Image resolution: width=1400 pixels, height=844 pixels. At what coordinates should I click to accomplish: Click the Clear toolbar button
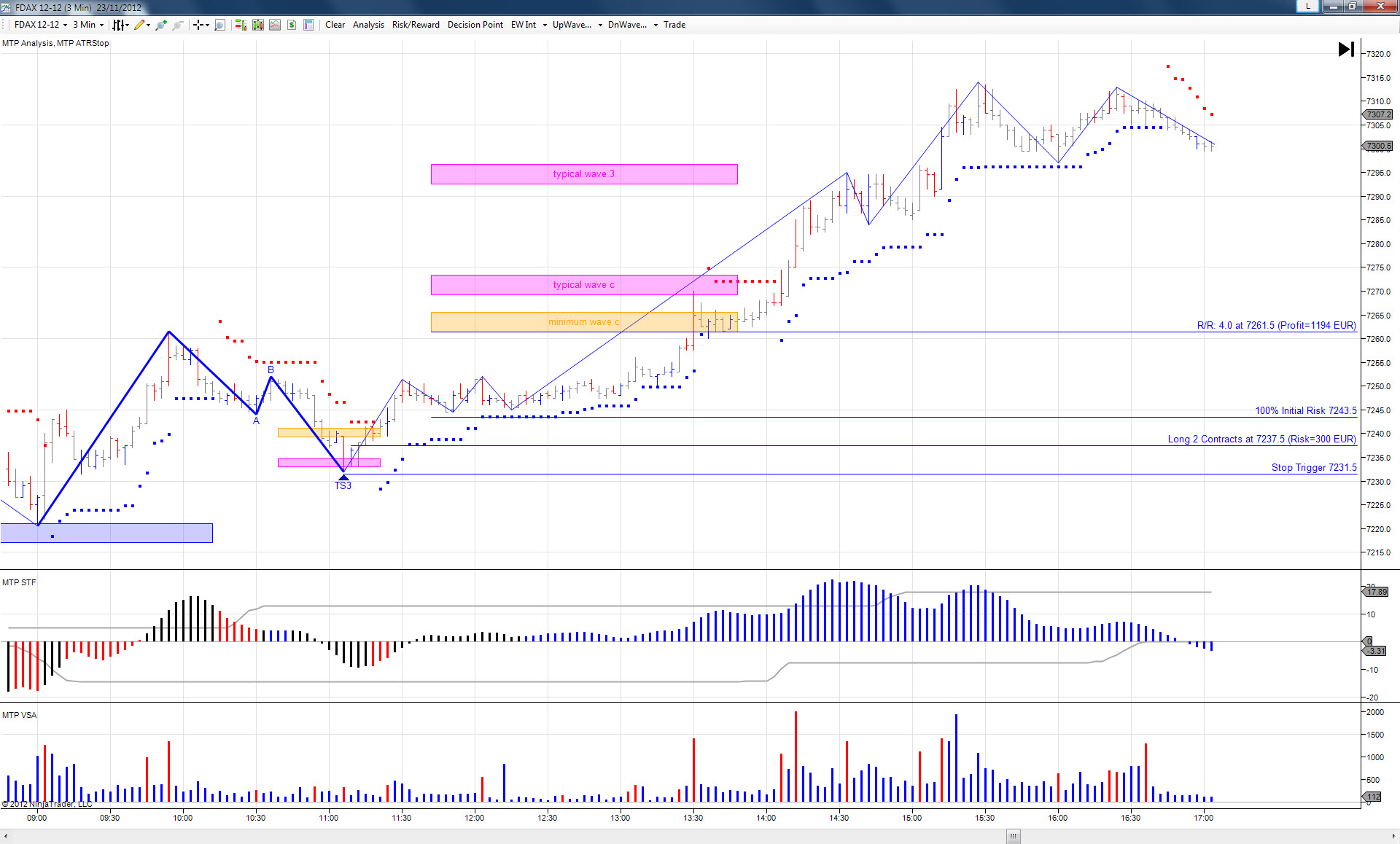[x=335, y=25]
